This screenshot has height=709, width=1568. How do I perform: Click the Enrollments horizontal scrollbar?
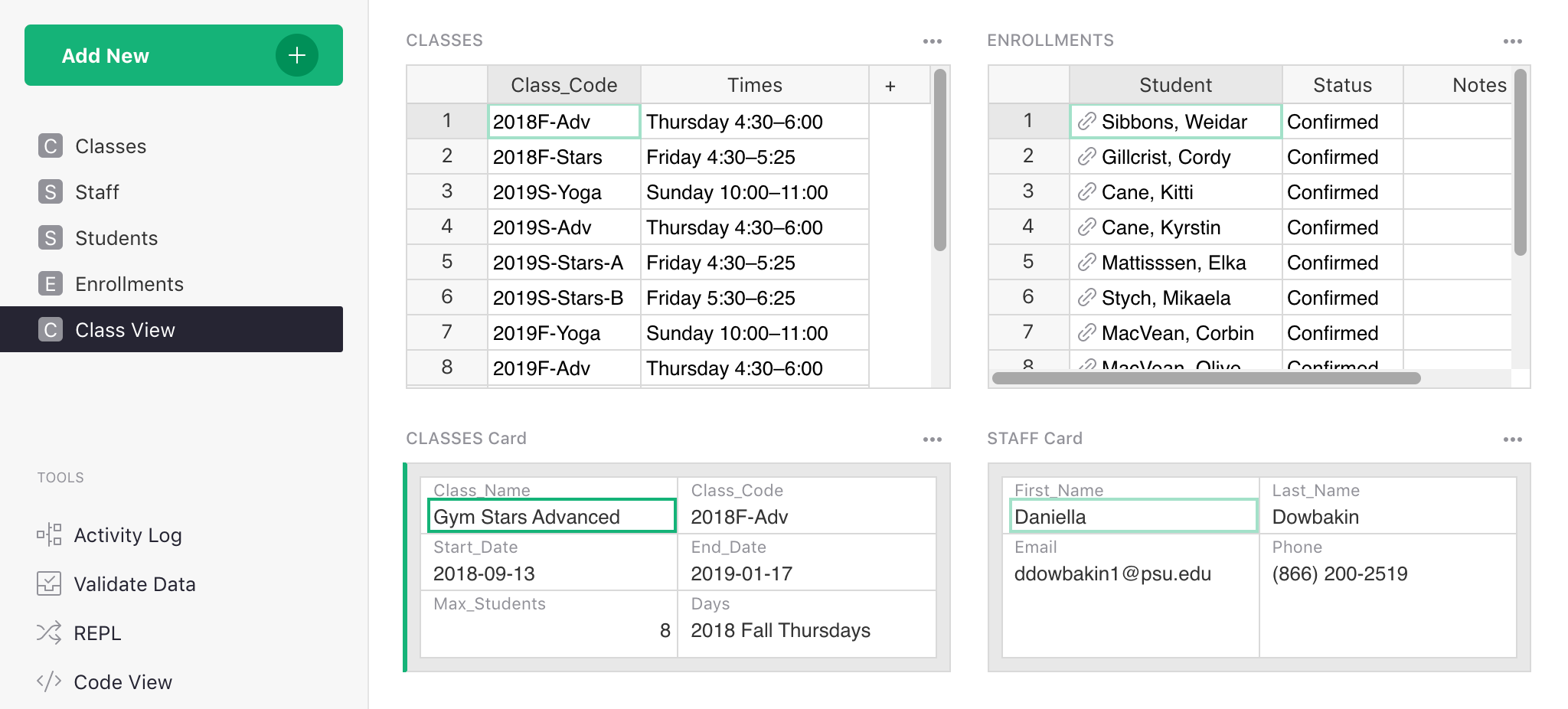1206,378
